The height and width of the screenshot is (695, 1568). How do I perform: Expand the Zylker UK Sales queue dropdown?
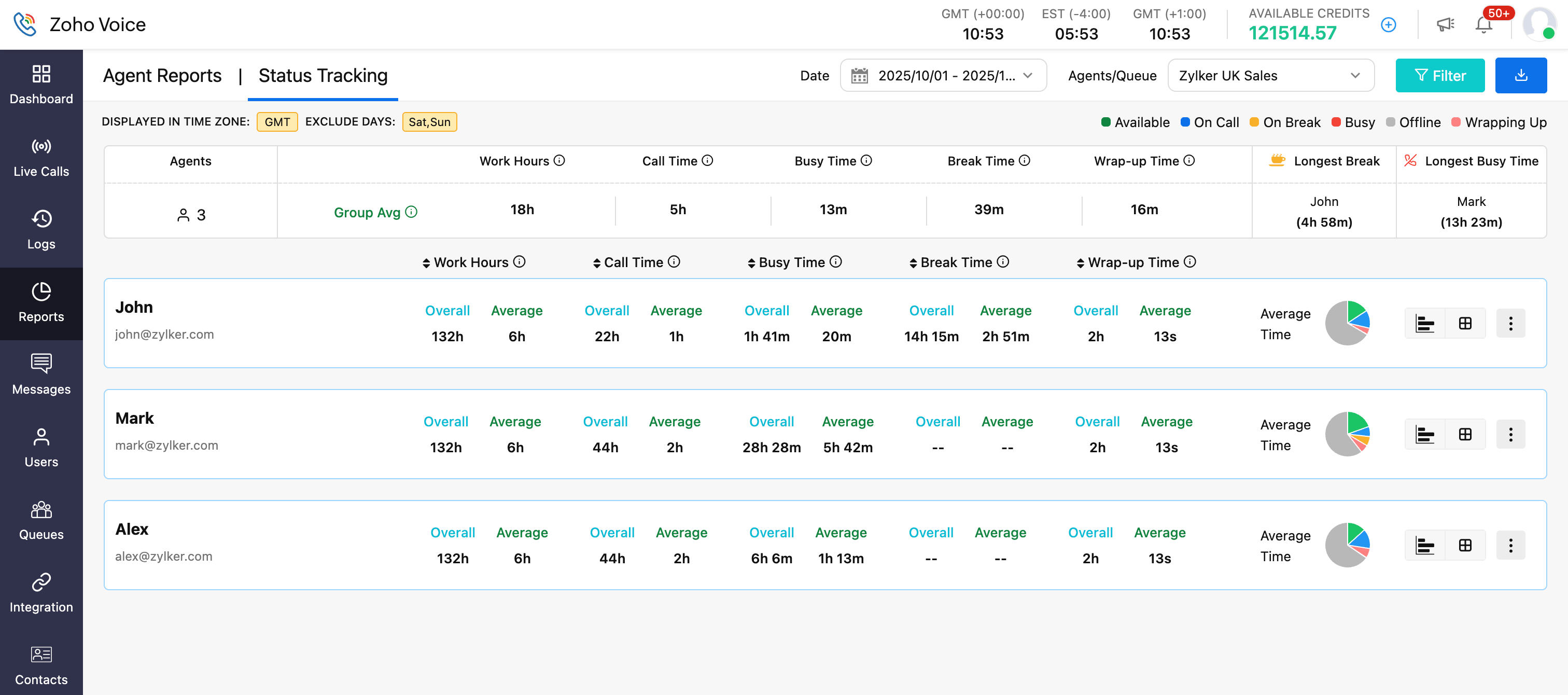tap(1270, 76)
